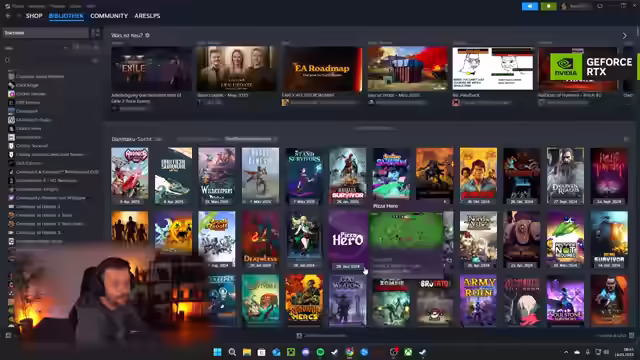Click the blue announcements megaphone button
The height and width of the screenshot is (360, 640).
click(x=530, y=6)
